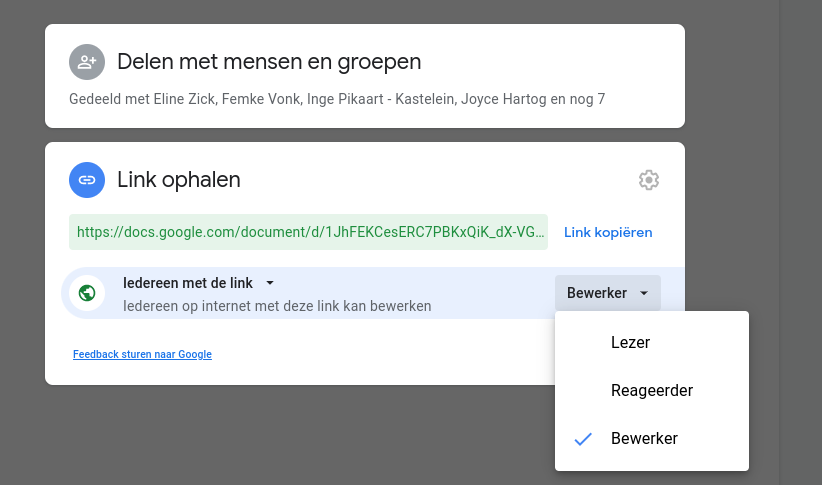Open 'Feedback sturen naar Google' link

(x=142, y=354)
